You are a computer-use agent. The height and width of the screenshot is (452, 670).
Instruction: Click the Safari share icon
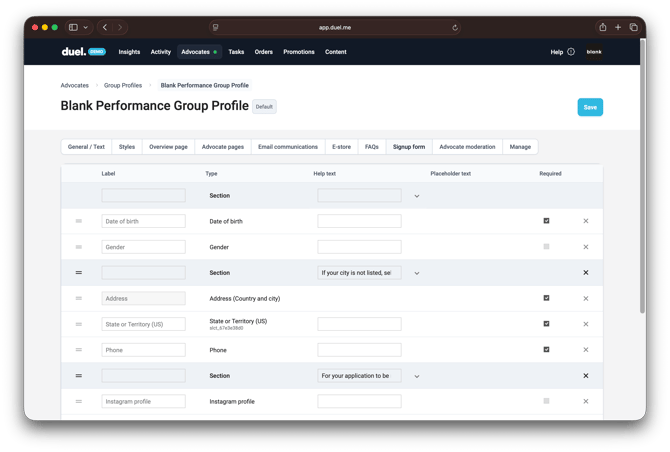click(x=603, y=28)
